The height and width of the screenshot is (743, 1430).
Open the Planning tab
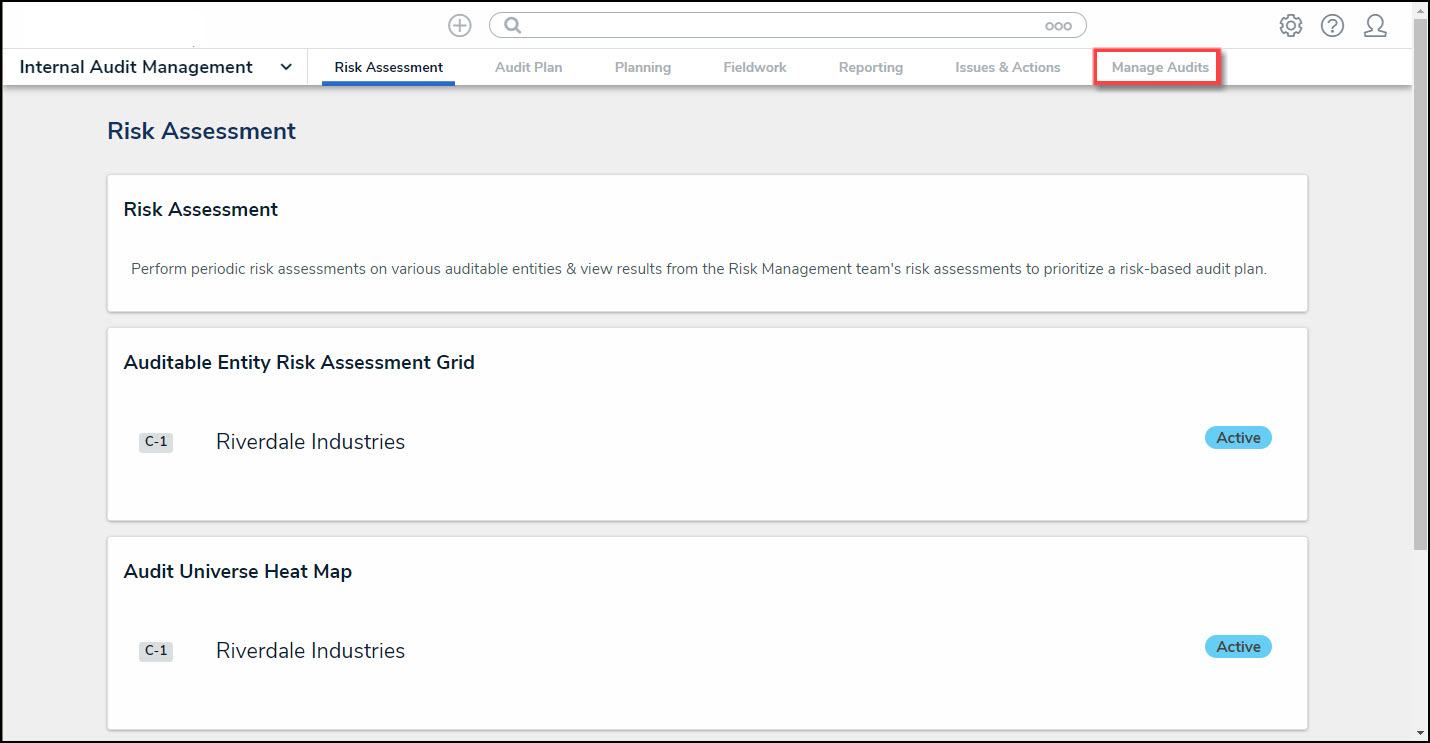click(642, 67)
